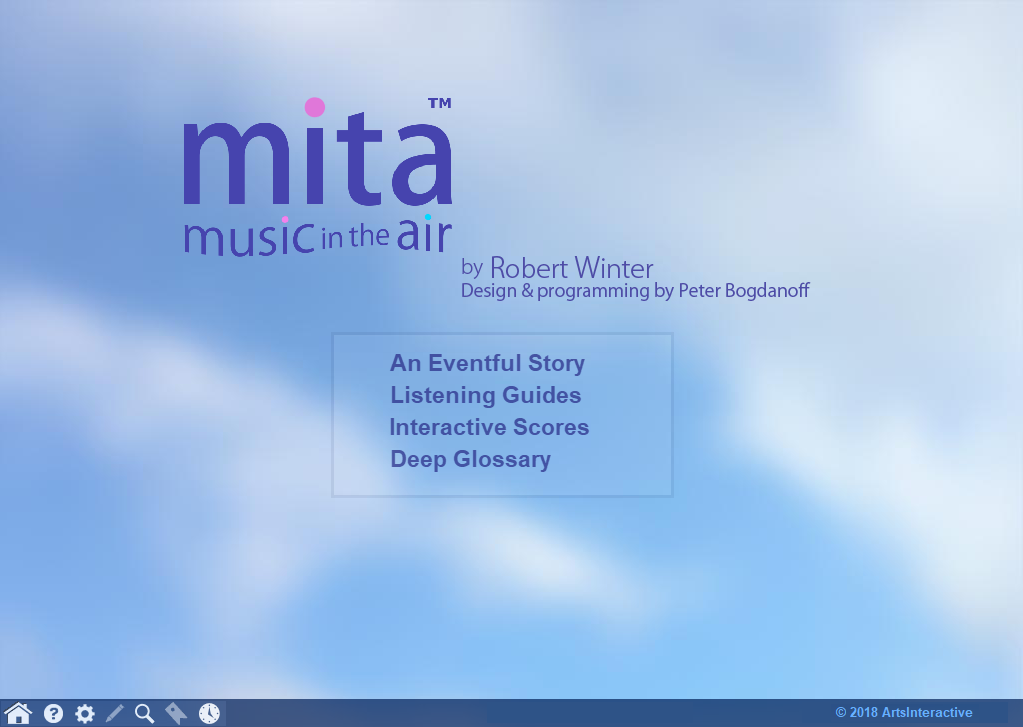Open the bookmark tag icon
The height and width of the screenshot is (727, 1023).
point(176,713)
